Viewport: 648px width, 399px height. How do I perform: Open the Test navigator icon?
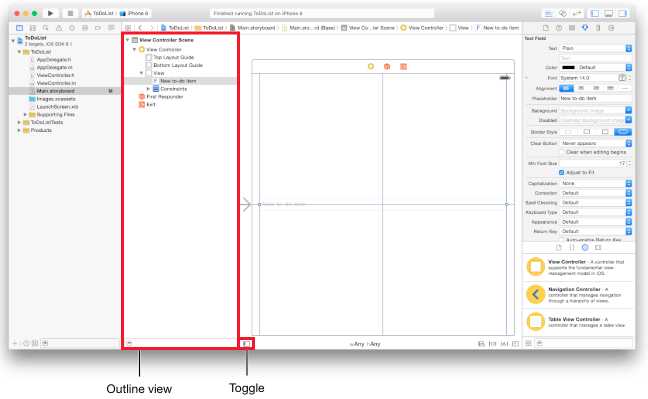(72, 28)
